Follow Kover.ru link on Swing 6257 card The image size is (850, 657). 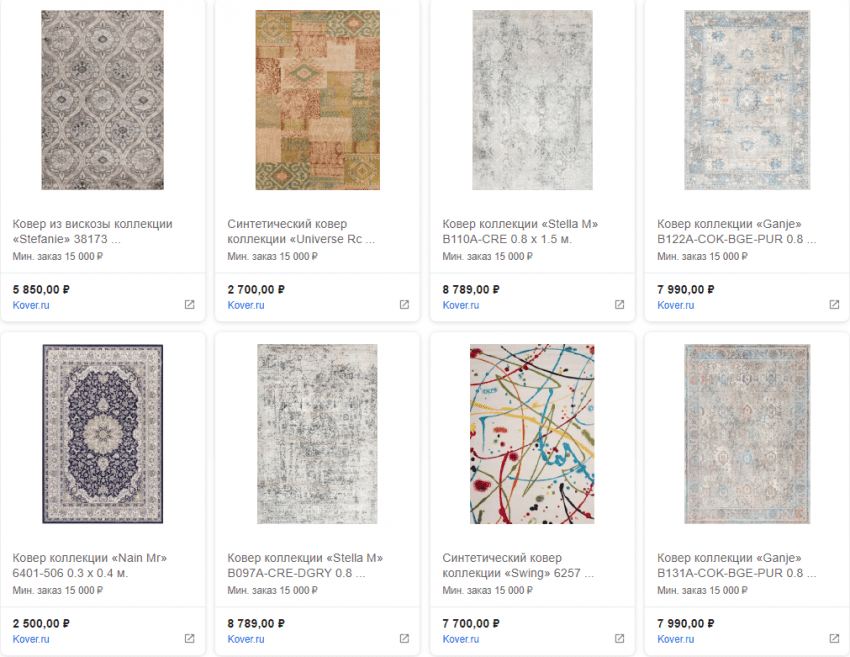pyautogui.click(x=461, y=639)
